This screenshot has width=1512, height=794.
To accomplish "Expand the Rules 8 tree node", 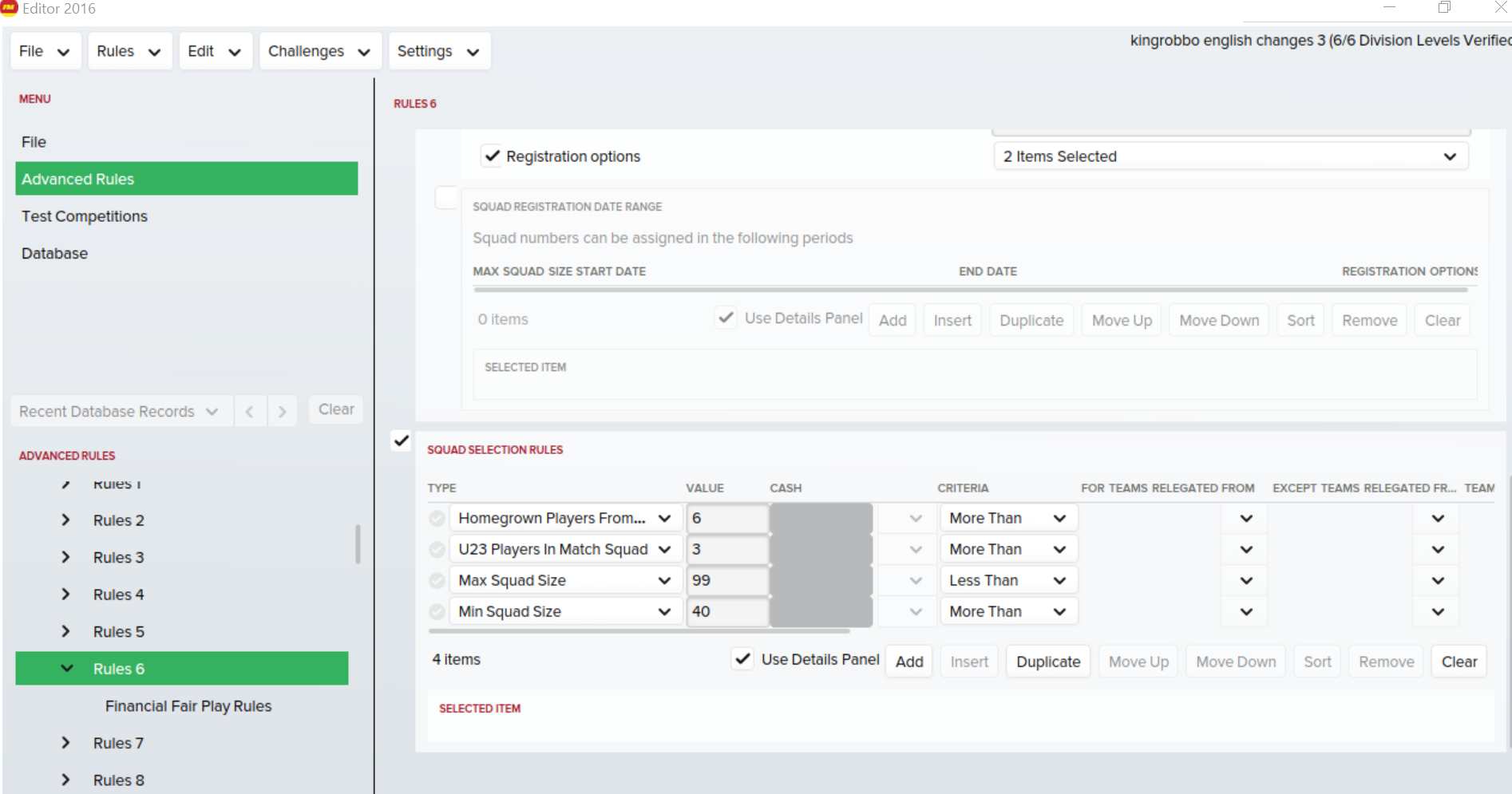I will [66, 780].
